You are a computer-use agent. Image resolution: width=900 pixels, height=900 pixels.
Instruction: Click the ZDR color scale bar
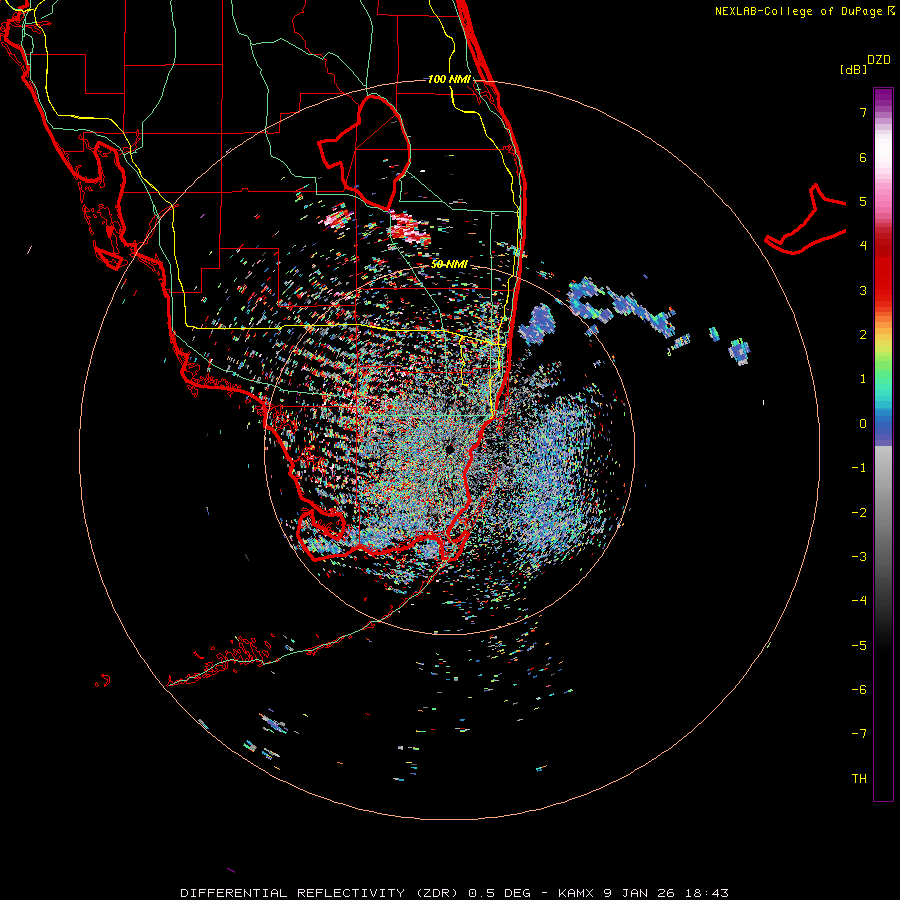pos(883,444)
